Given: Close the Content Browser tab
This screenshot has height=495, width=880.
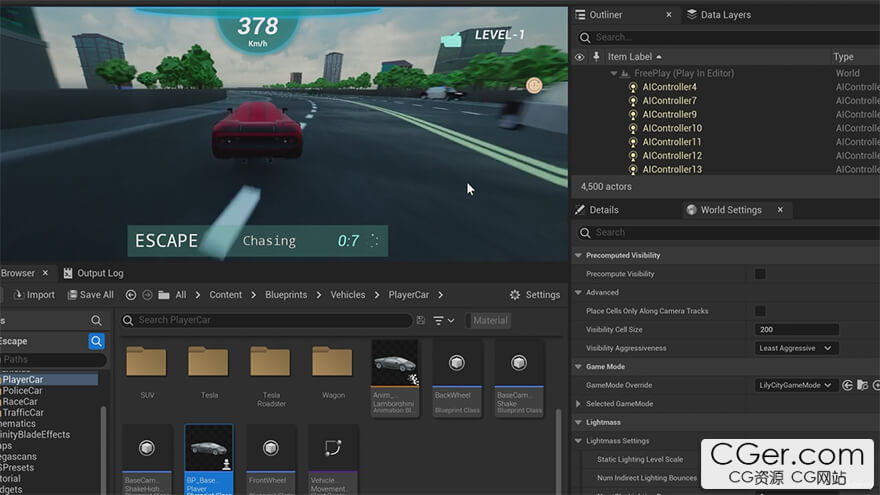Looking at the screenshot, I should [45, 273].
